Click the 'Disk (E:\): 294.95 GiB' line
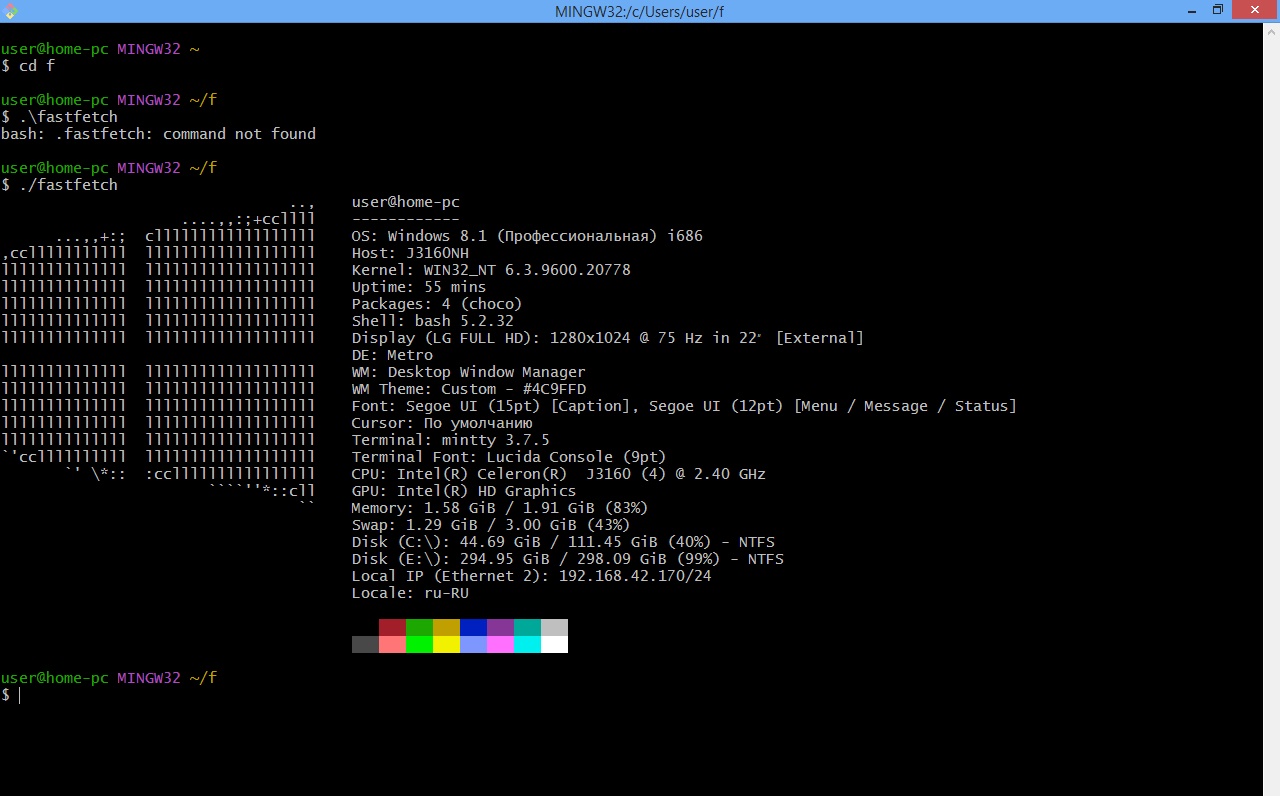 pos(568,559)
